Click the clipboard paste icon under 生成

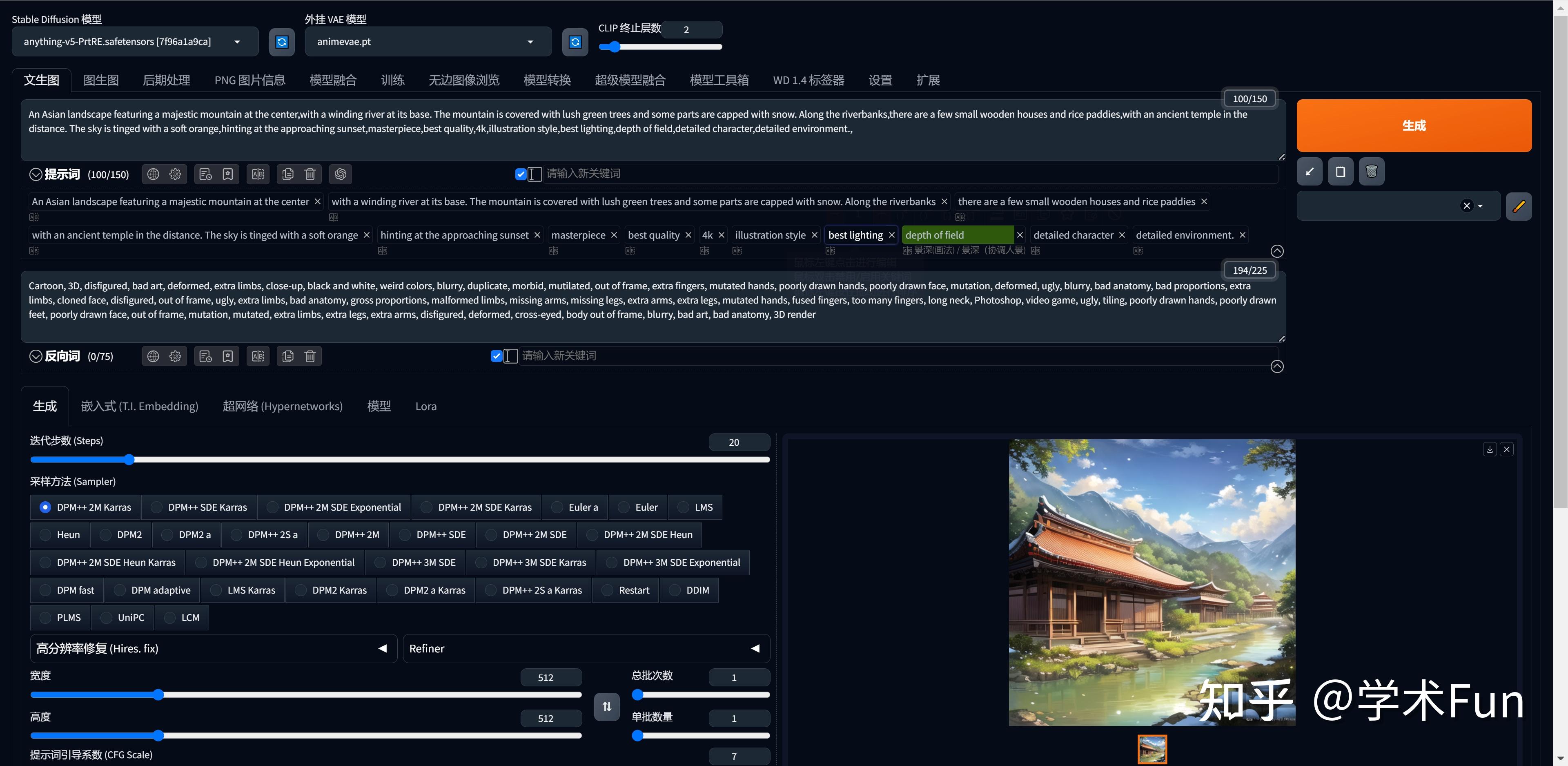pos(1340,172)
